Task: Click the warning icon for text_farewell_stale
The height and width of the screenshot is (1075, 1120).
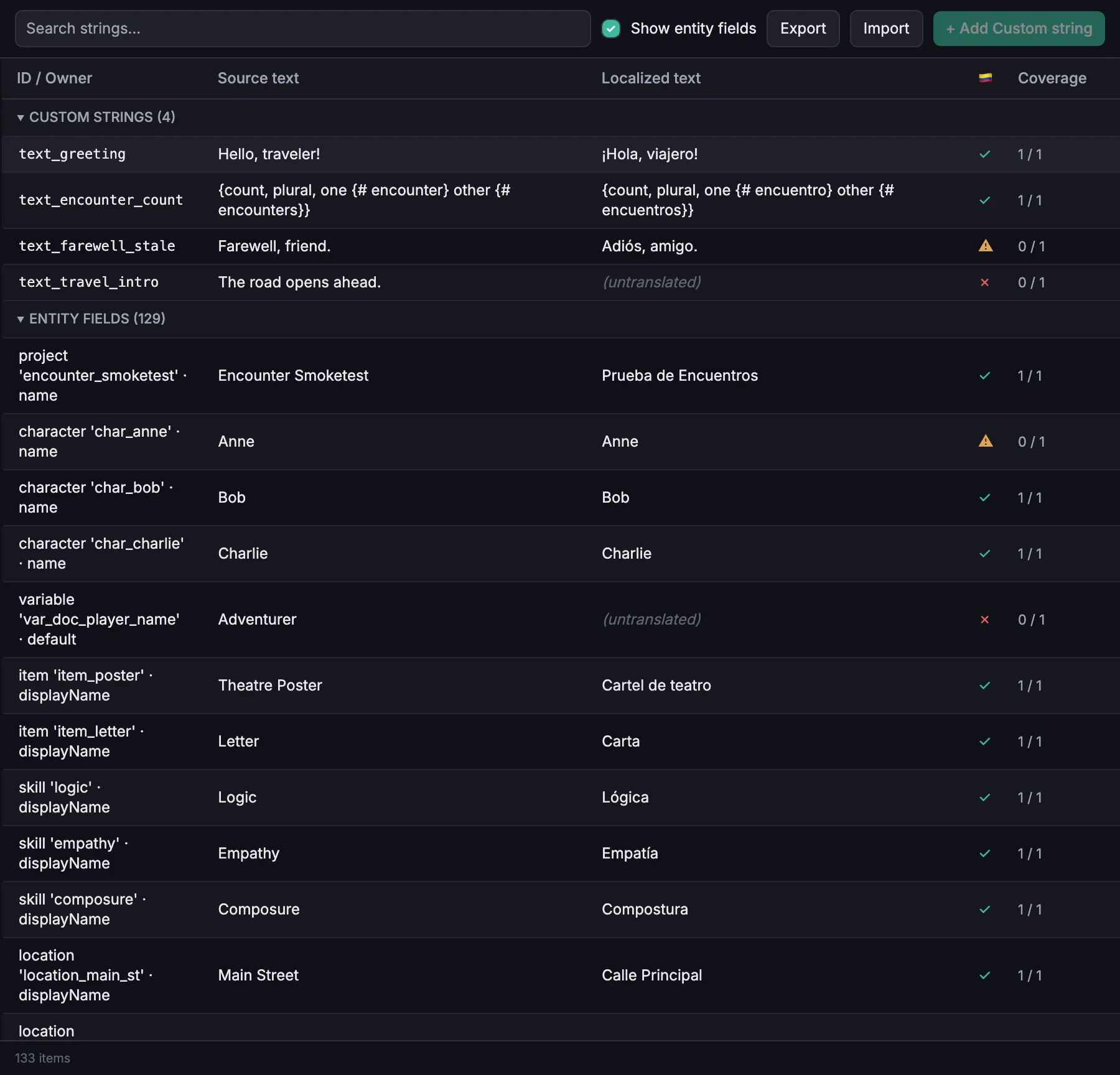Action: [x=986, y=246]
